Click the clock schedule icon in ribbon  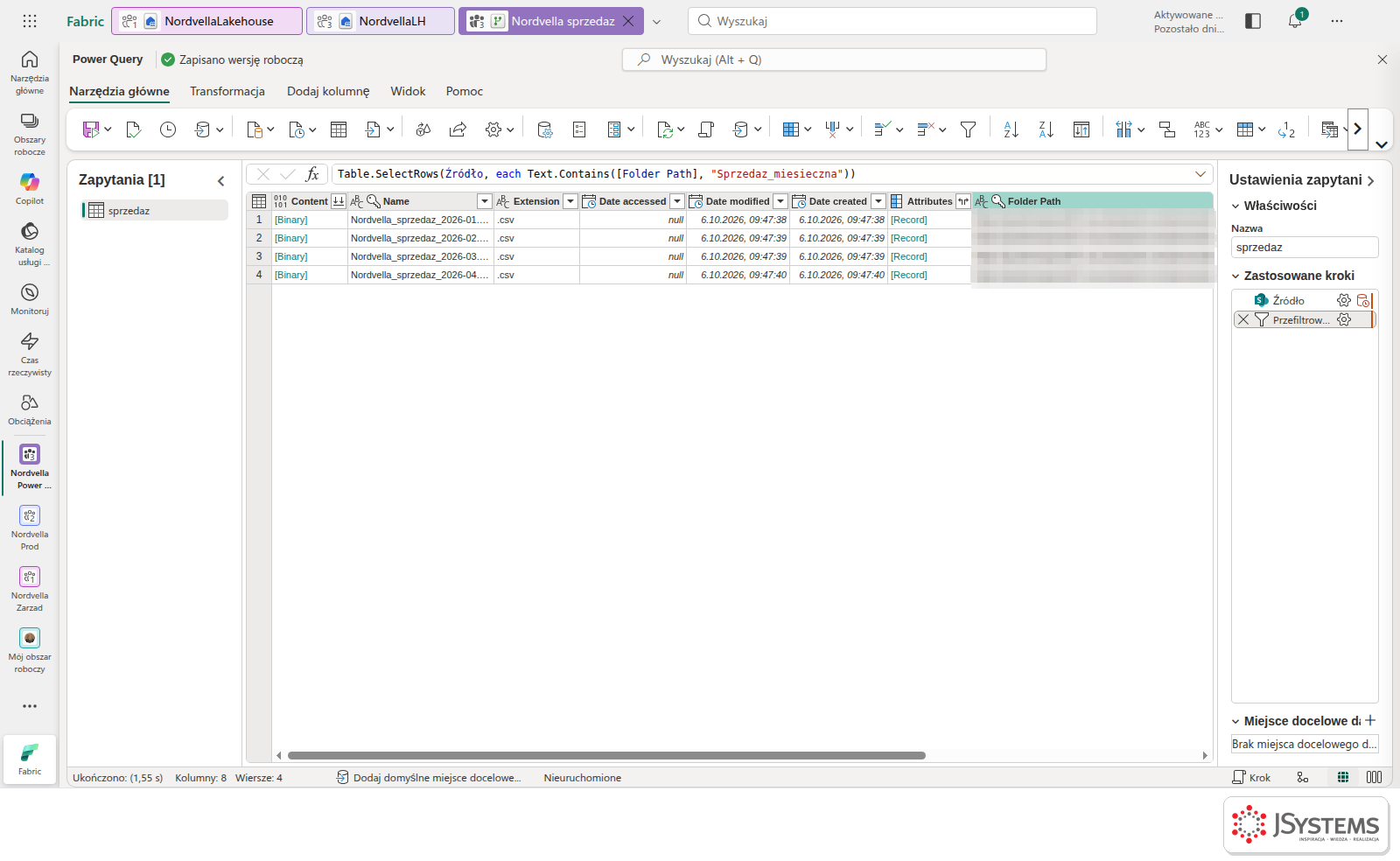click(168, 129)
